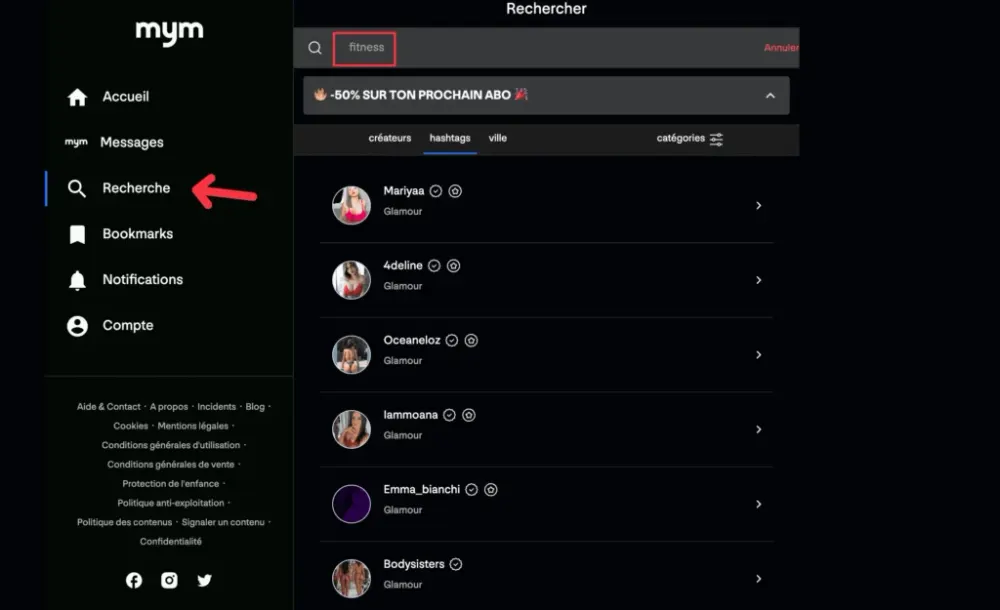The image size is (1000, 610).
Task: Open Conditions générales d'utilisation link
Action: coord(171,445)
